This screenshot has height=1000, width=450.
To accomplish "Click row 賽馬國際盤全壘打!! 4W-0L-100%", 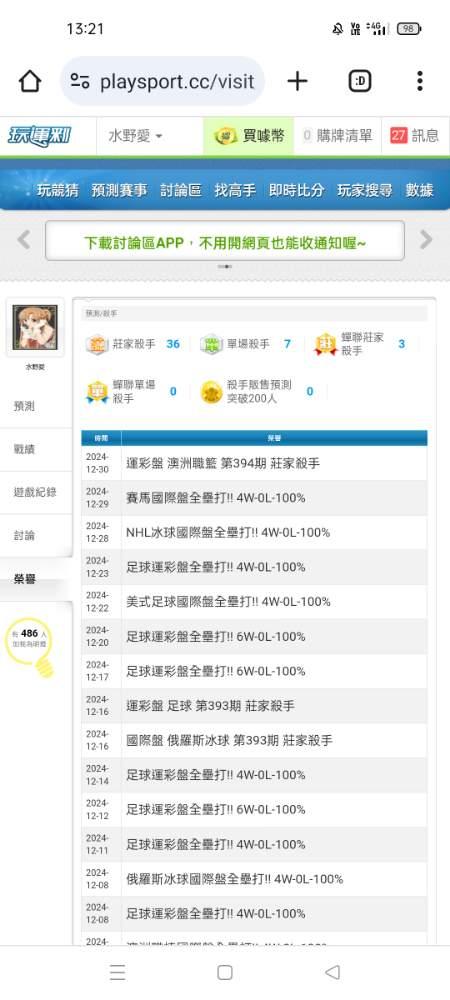I will click(254, 498).
